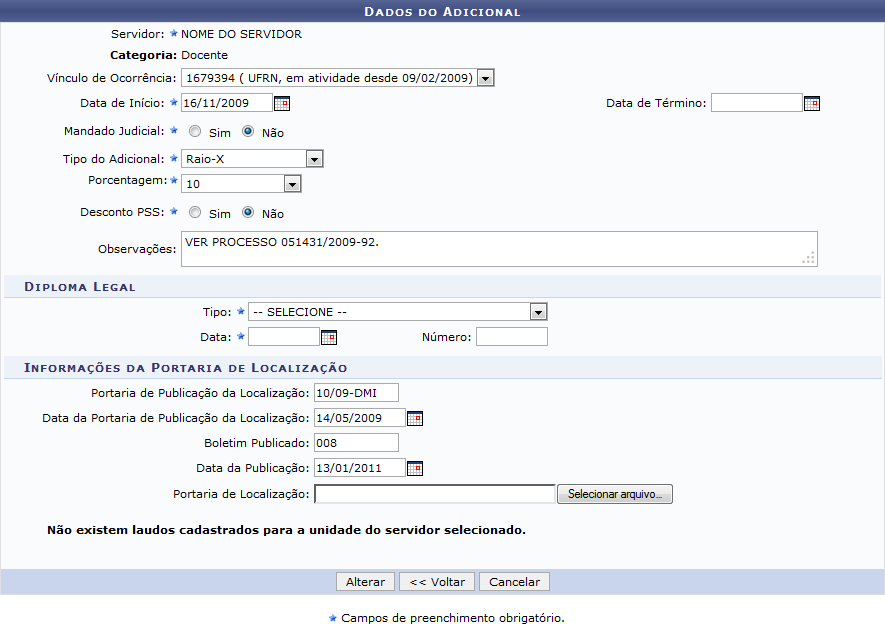Viewport: 885px width, 624px height.
Task: Choose Sim for Desconto PSS
Action: [x=195, y=212]
